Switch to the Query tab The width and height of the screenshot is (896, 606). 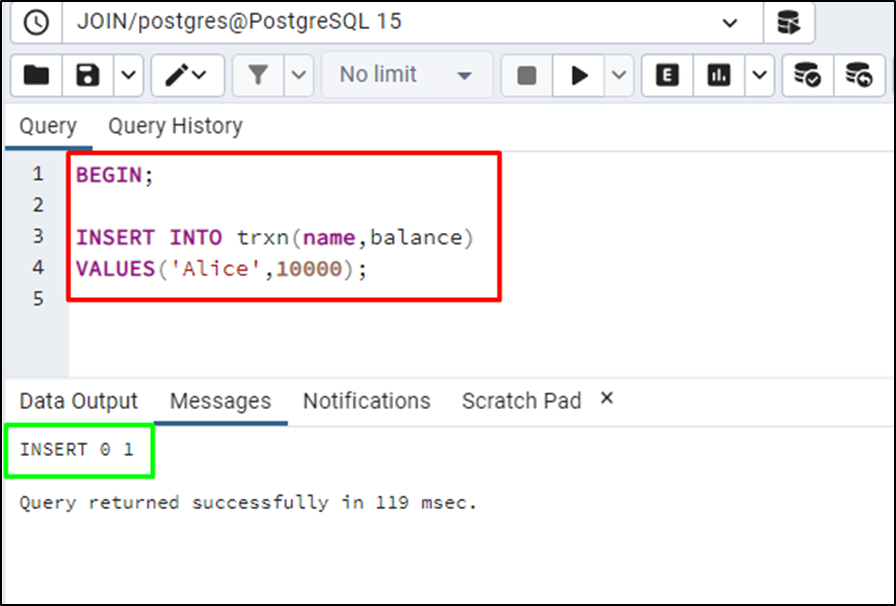[48, 126]
